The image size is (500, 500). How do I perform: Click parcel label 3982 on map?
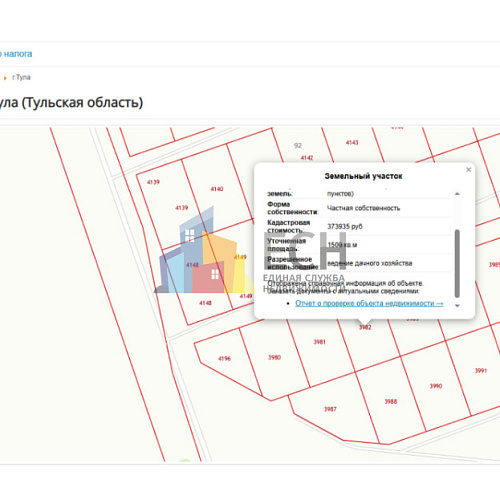click(x=365, y=327)
